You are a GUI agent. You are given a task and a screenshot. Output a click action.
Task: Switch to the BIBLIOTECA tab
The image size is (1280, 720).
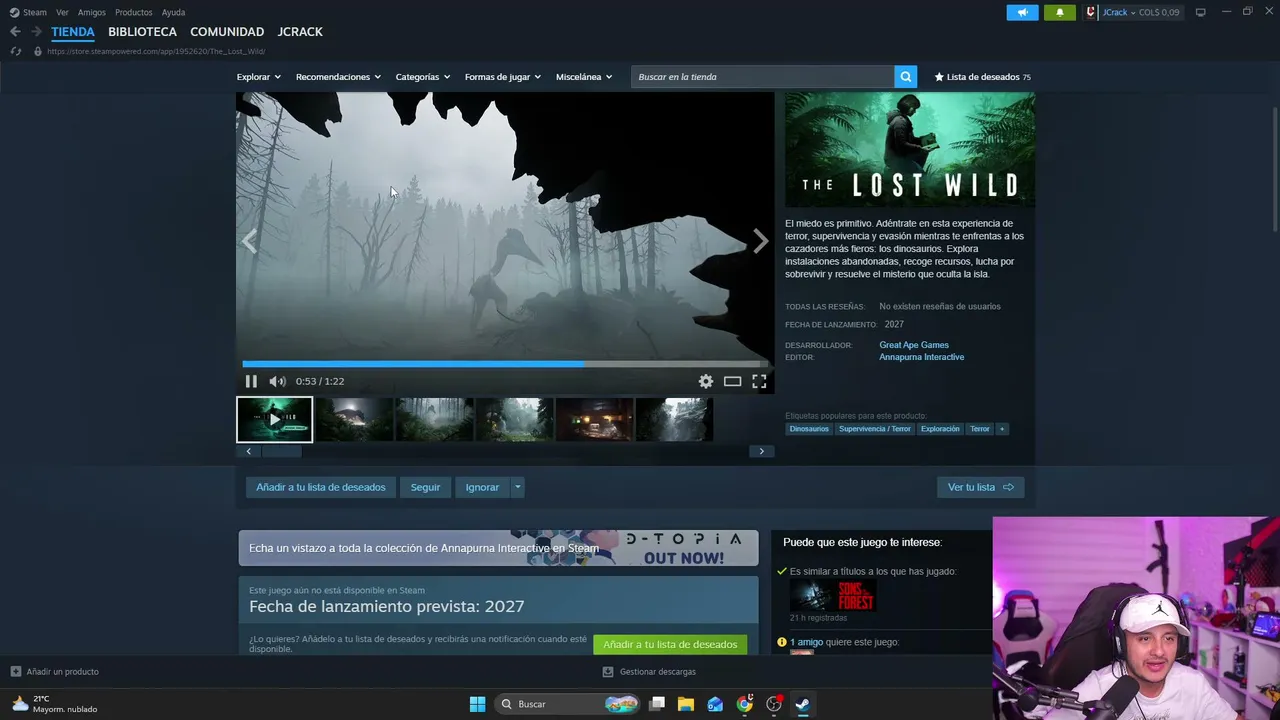click(x=142, y=32)
